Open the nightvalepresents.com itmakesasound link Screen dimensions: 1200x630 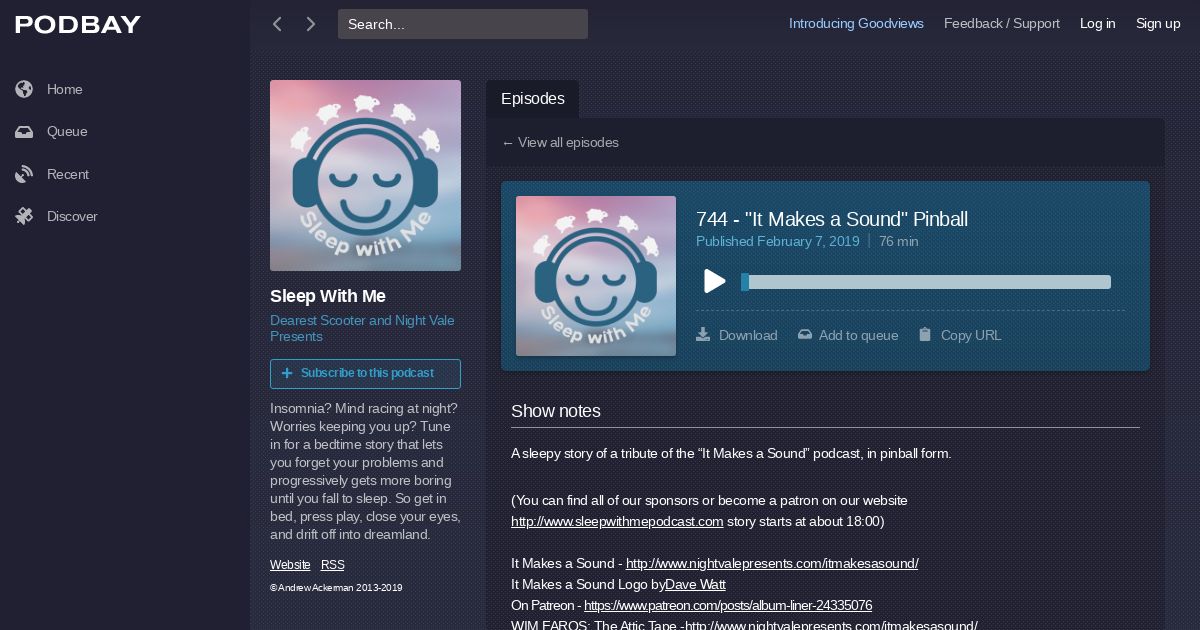772,563
